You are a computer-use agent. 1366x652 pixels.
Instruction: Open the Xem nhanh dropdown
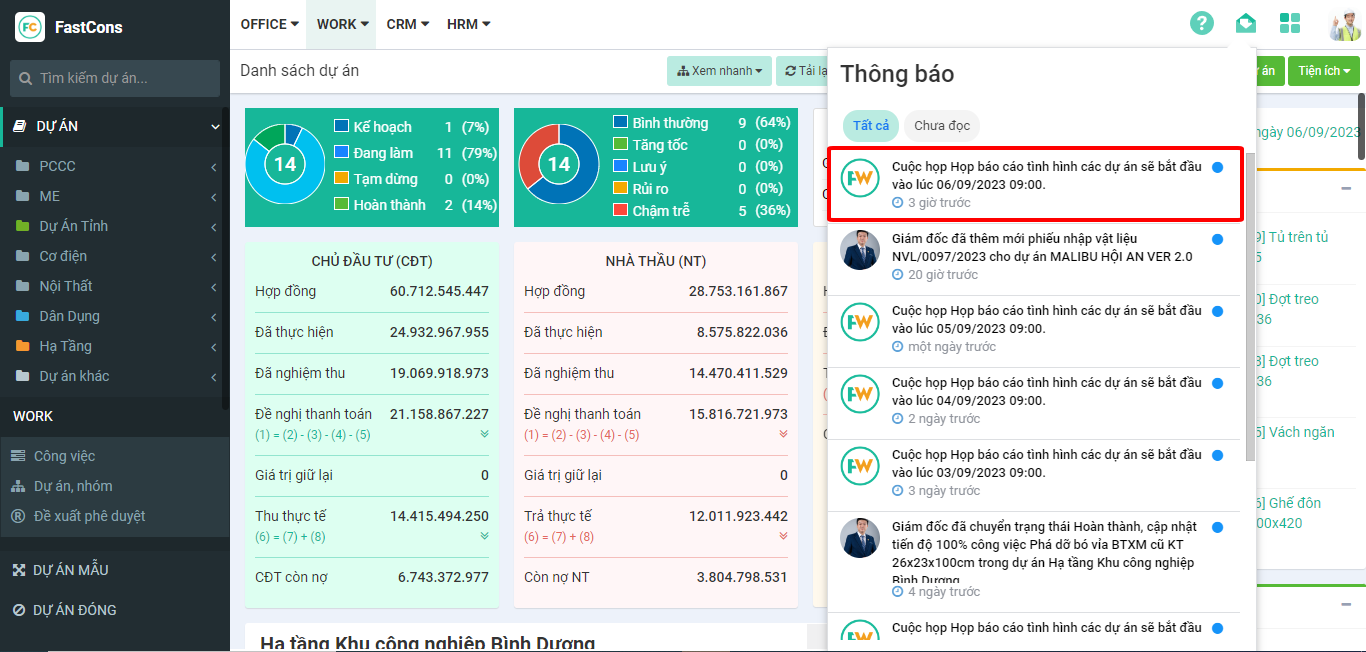point(719,71)
